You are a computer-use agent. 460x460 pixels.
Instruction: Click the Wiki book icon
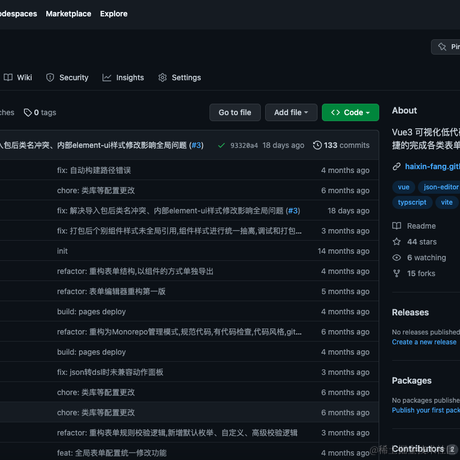coord(8,77)
